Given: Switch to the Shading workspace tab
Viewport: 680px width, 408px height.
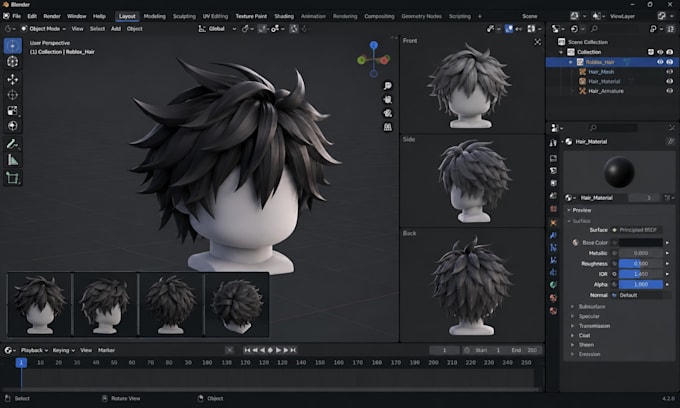Looking at the screenshot, I should [x=284, y=16].
